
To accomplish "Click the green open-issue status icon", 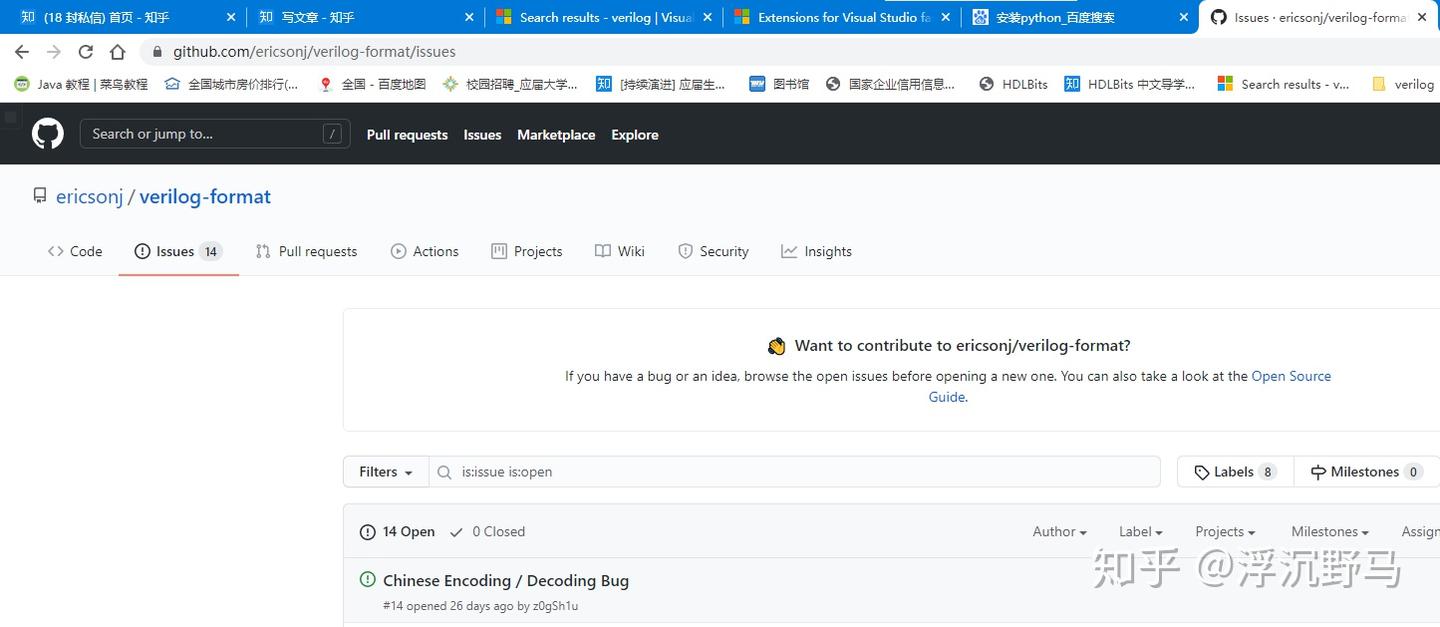I will [x=367, y=579].
